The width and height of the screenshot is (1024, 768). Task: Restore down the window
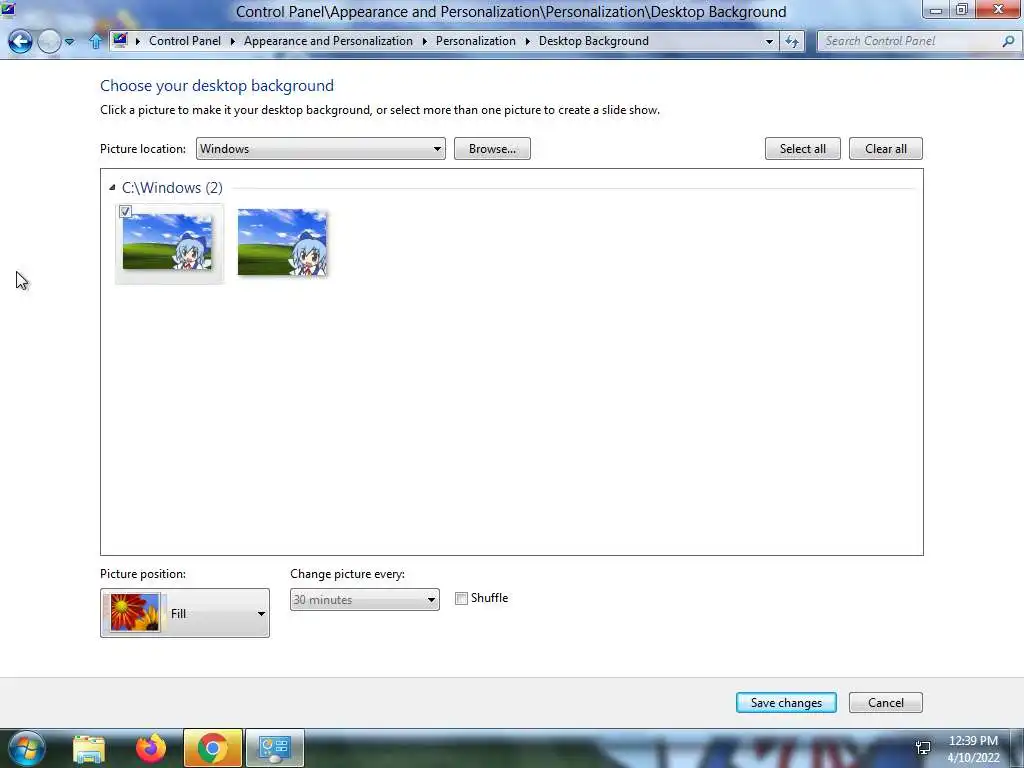tap(961, 9)
